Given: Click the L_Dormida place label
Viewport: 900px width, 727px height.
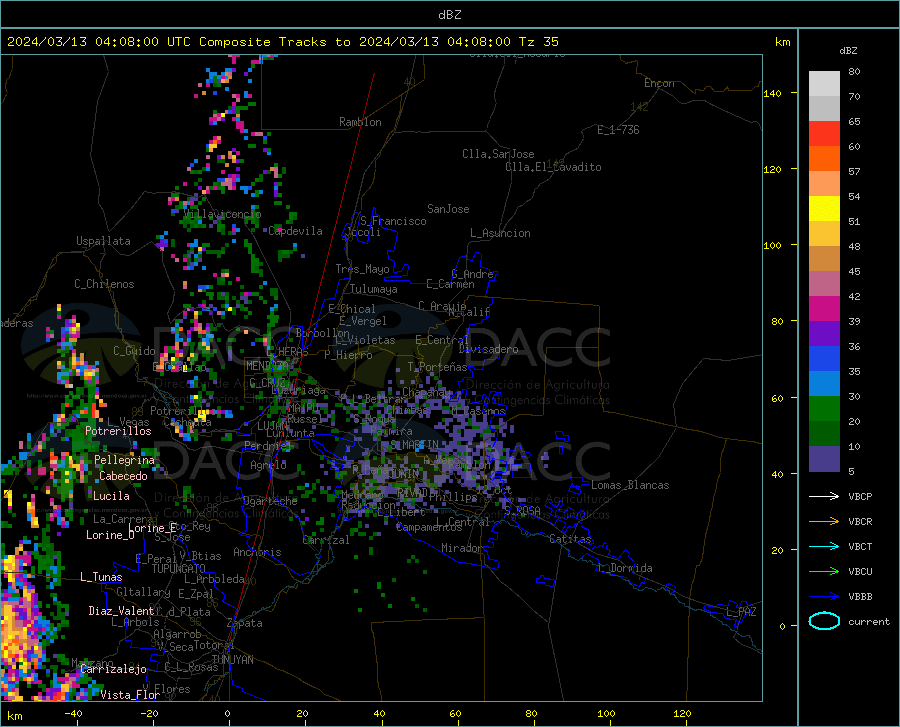Looking at the screenshot, I should 625,568.
